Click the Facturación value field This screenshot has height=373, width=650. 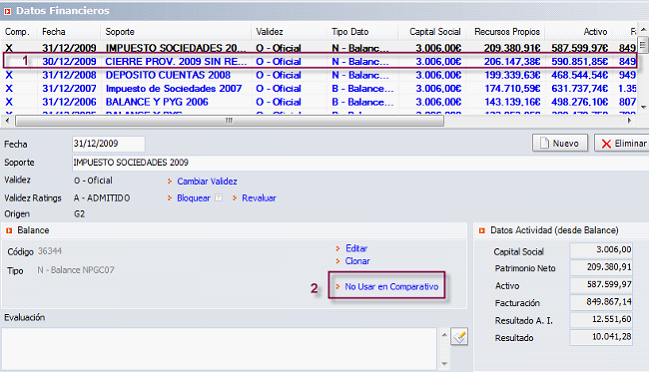601,302
